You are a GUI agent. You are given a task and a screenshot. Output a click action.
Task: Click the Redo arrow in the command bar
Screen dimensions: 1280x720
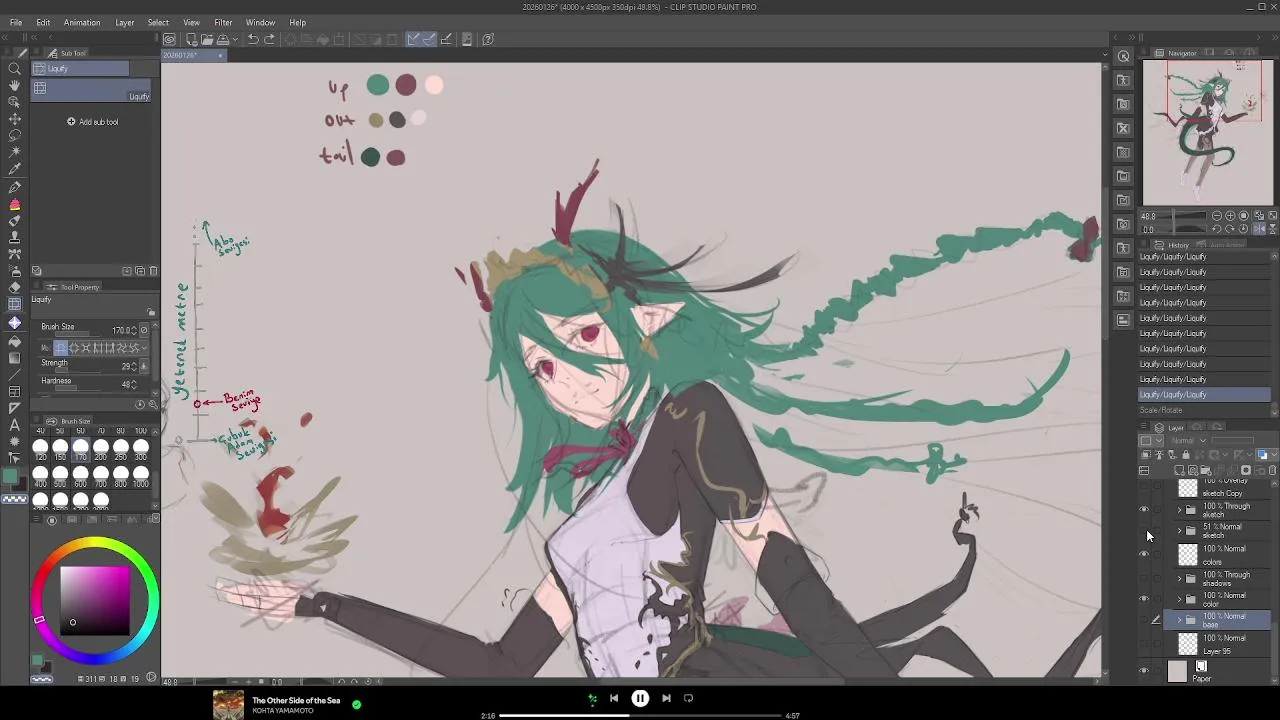[x=269, y=39]
